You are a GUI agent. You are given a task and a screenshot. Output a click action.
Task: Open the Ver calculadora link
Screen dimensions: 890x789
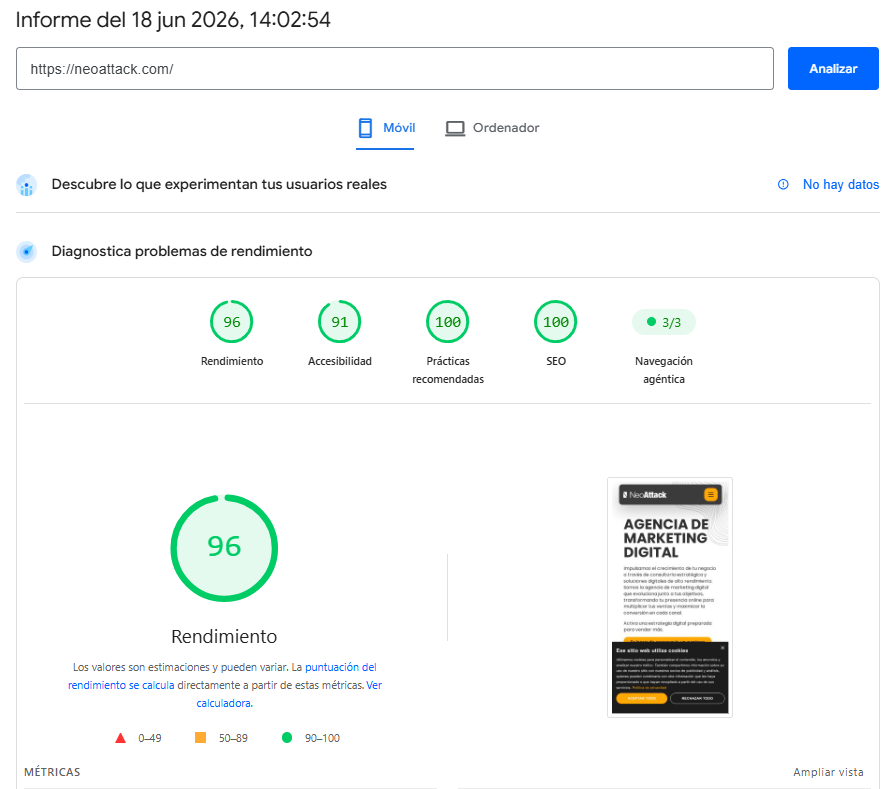point(289,694)
